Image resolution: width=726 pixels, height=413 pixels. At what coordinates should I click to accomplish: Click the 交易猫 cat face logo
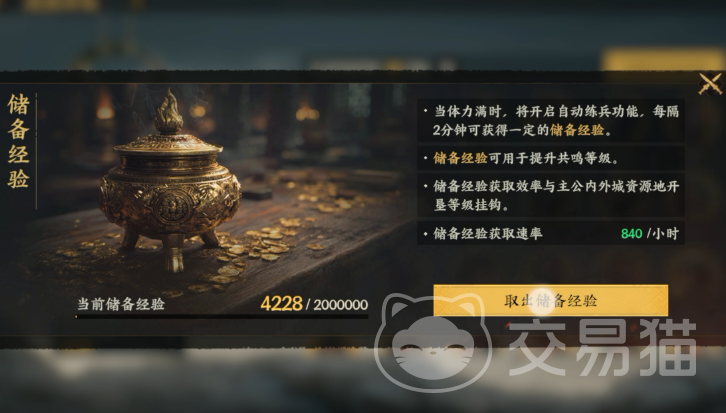click(432, 343)
